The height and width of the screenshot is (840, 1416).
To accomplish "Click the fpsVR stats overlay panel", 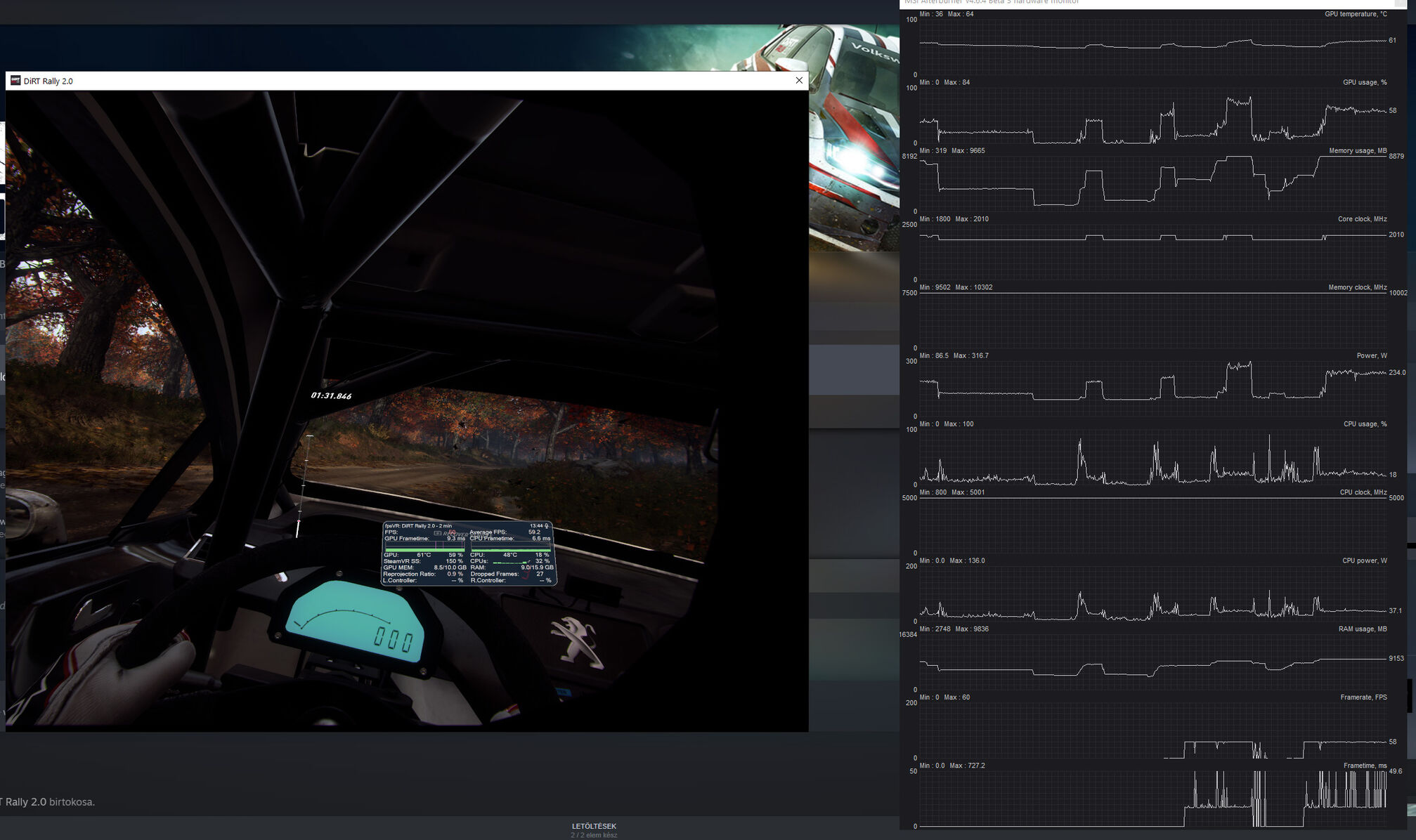I will 469,553.
